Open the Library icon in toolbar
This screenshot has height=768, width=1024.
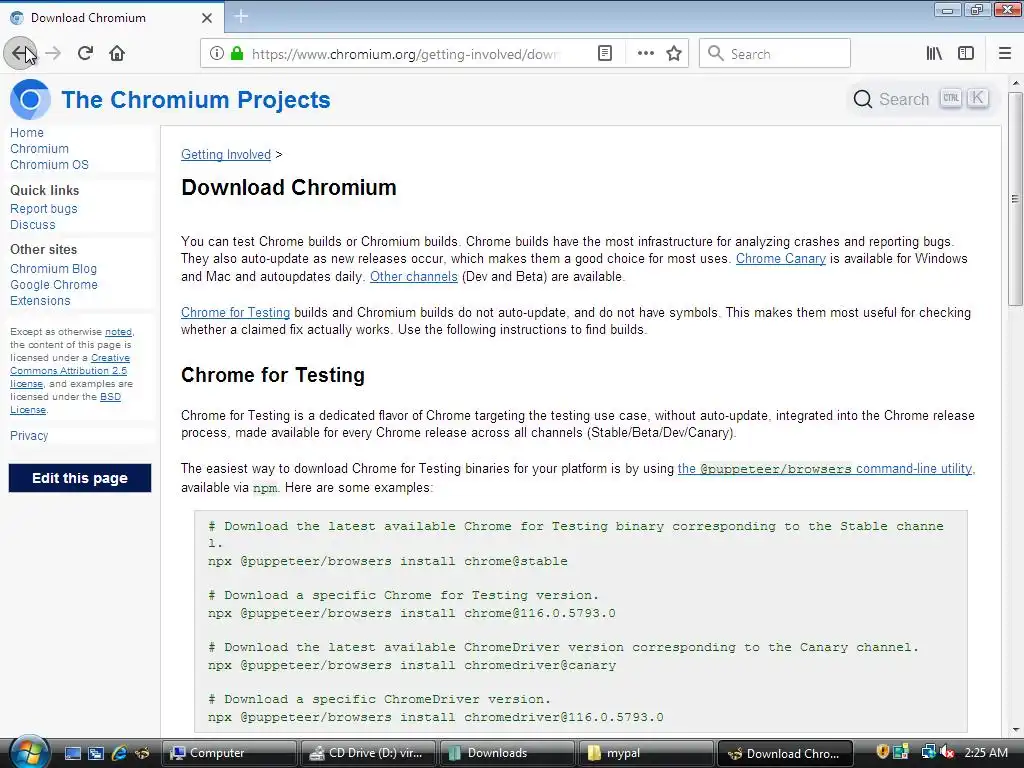pyautogui.click(x=934, y=54)
